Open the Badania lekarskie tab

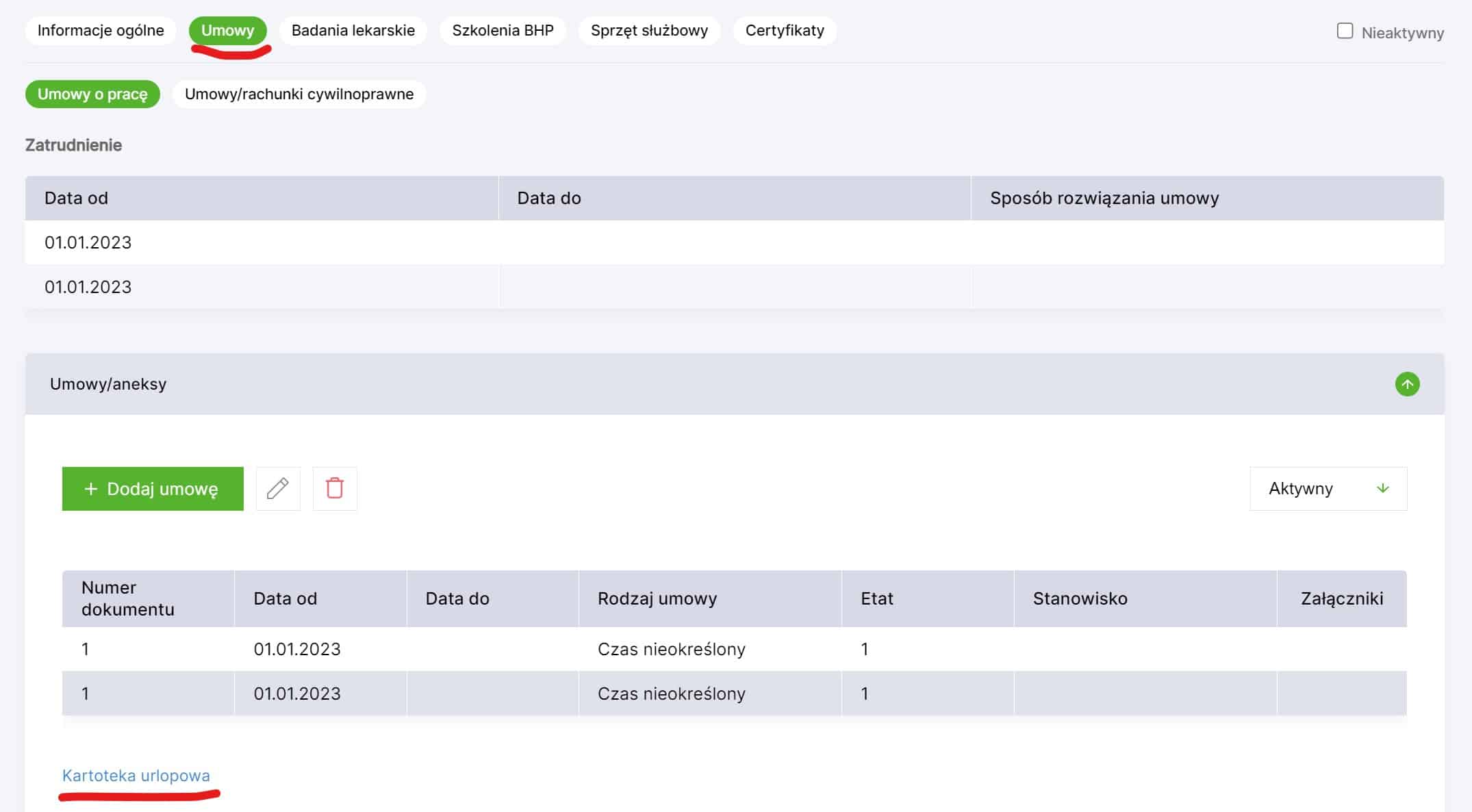tap(353, 31)
